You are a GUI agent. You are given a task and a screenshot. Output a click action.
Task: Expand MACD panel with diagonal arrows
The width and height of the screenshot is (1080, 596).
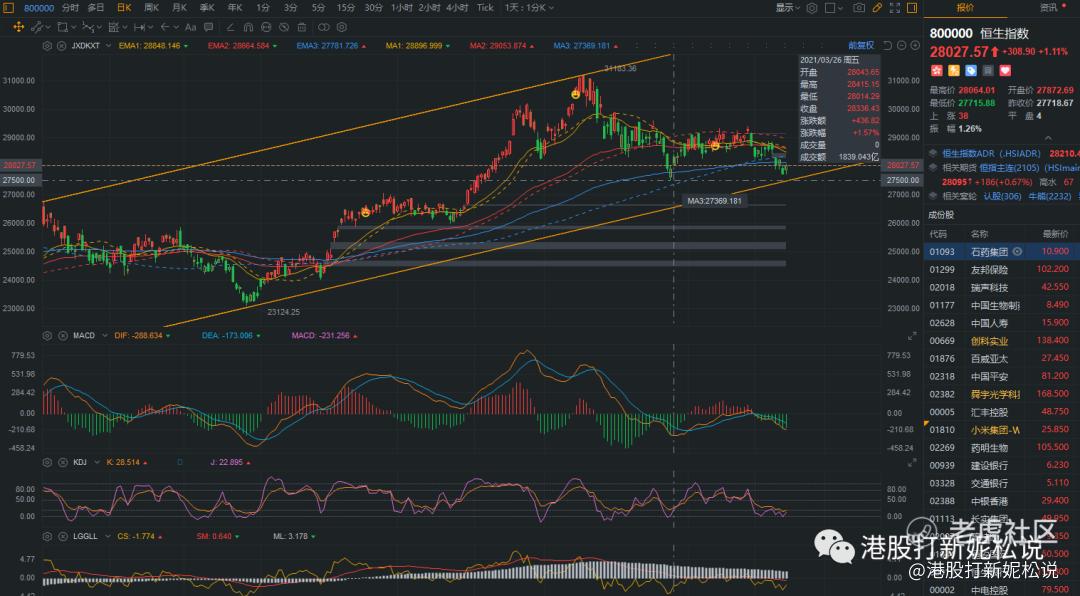point(912,336)
